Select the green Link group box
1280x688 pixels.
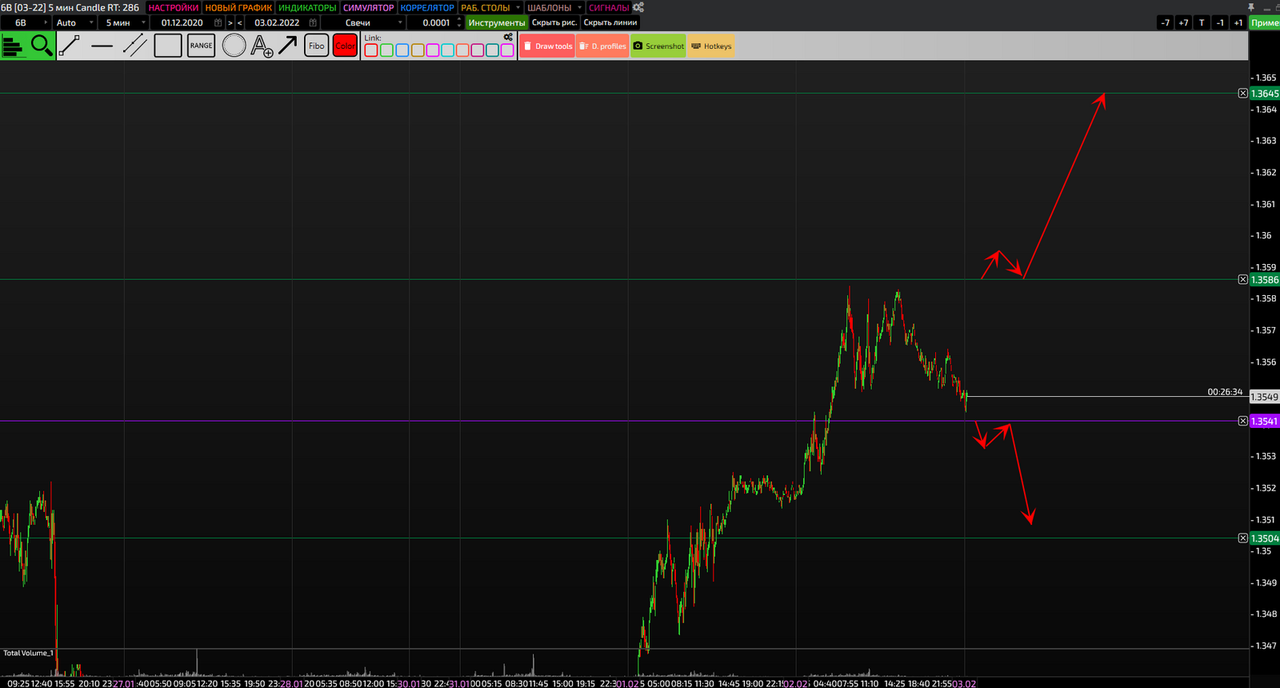pos(386,50)
